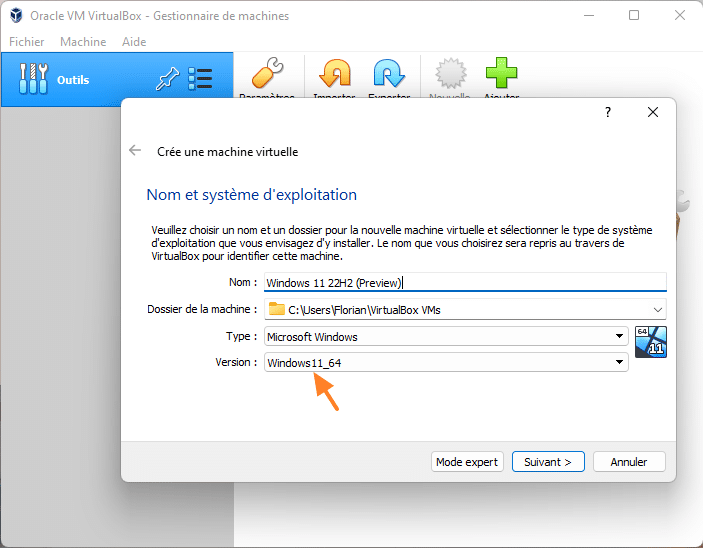Open dialog help question mark
The height and width of the screenshot is (548, 703).
point(608,112)
